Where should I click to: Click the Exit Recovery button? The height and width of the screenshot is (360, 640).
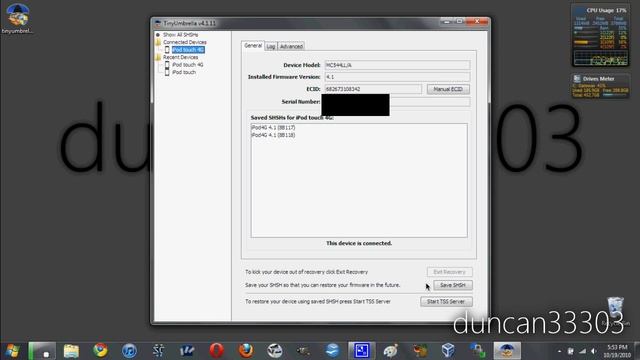tap(449, 272)
